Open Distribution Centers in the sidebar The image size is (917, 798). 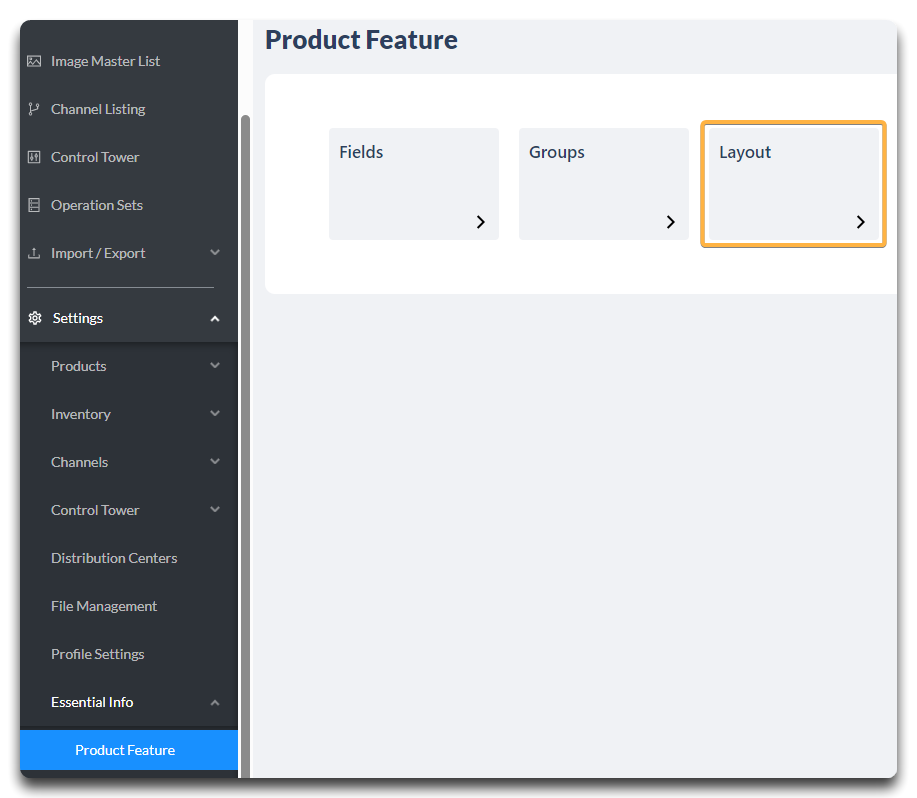[x=114, y=558]
